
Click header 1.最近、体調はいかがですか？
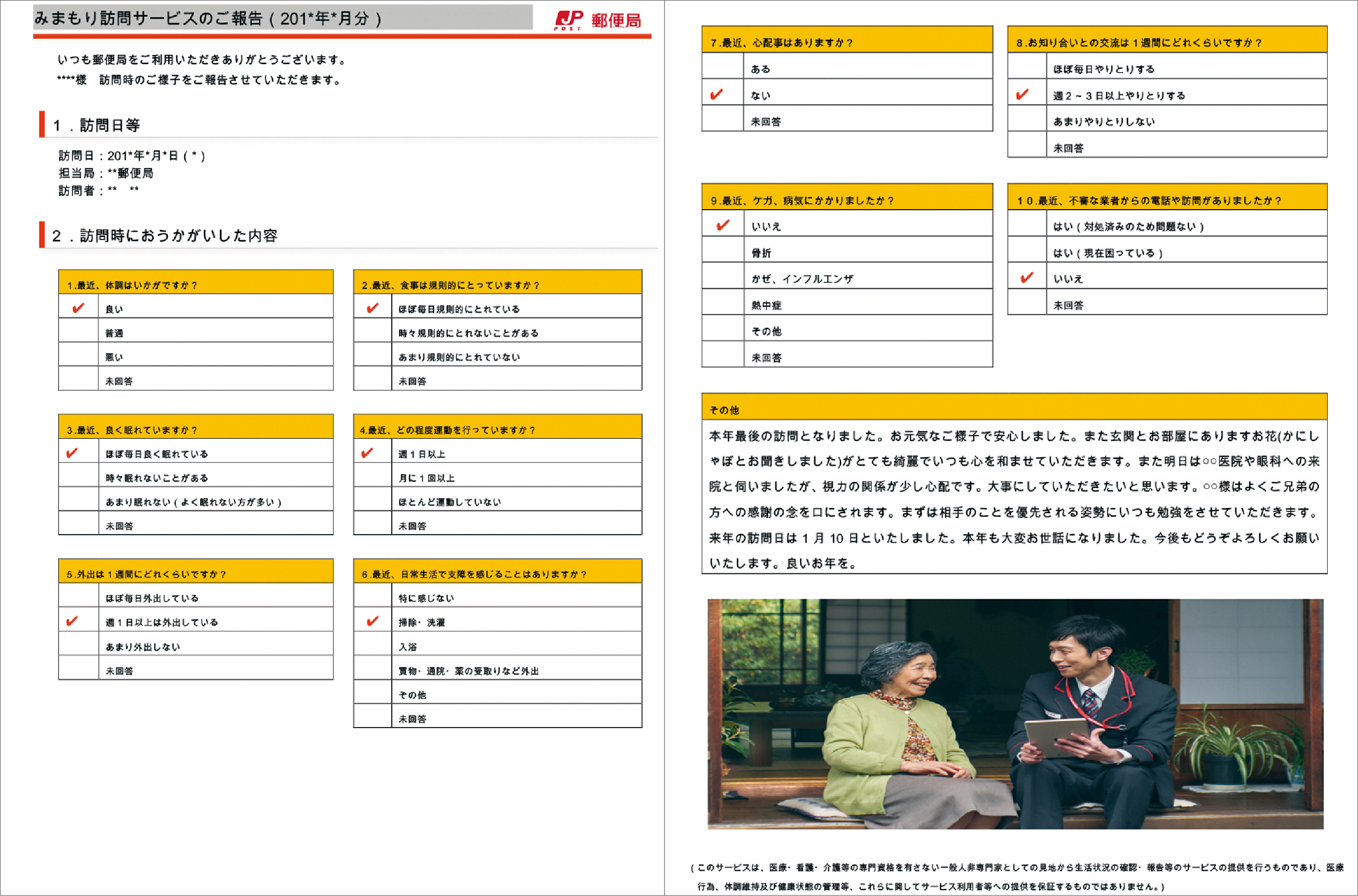tap(195, 282)
